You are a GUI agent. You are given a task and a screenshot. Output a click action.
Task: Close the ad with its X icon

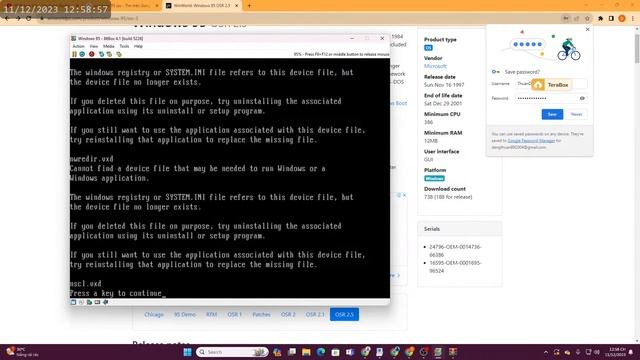pyautogui.click(x=404, y=195)
